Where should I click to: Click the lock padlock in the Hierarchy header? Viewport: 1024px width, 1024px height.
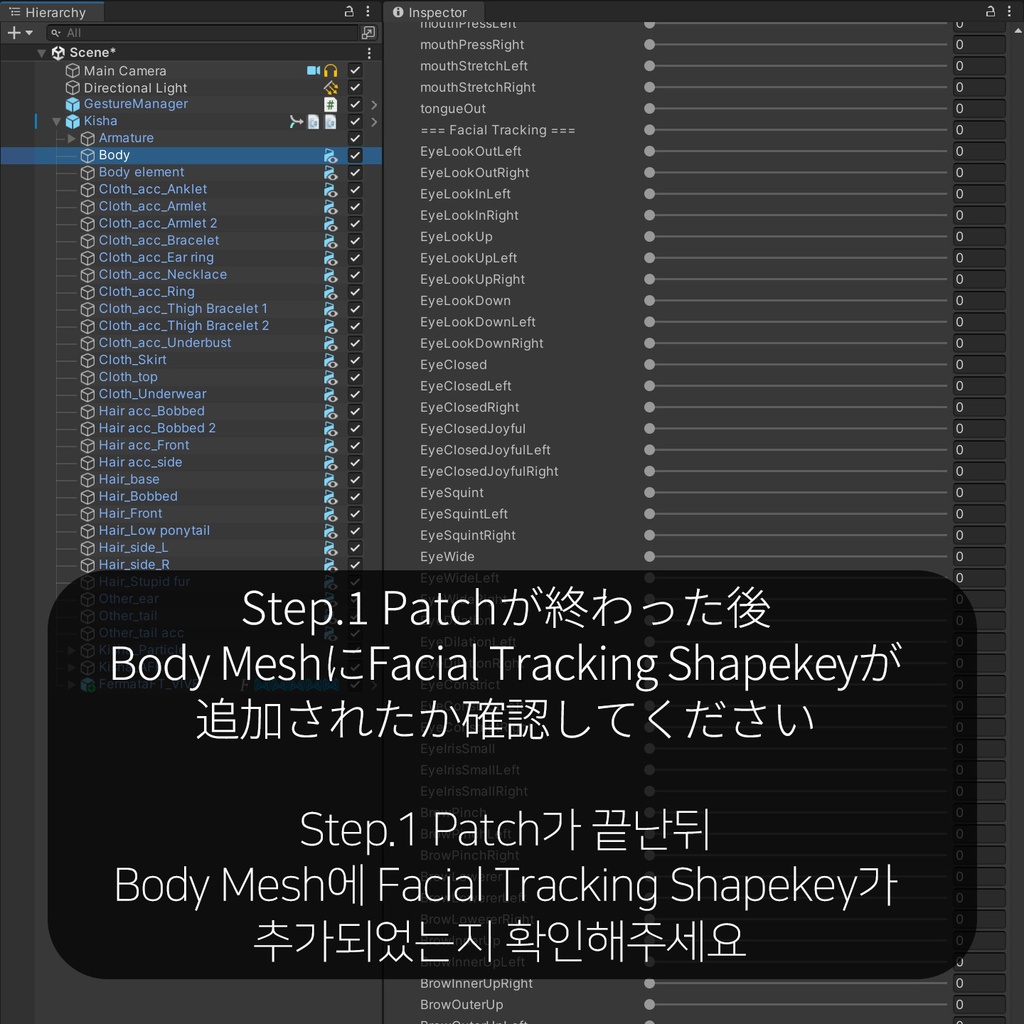[350, 11]
